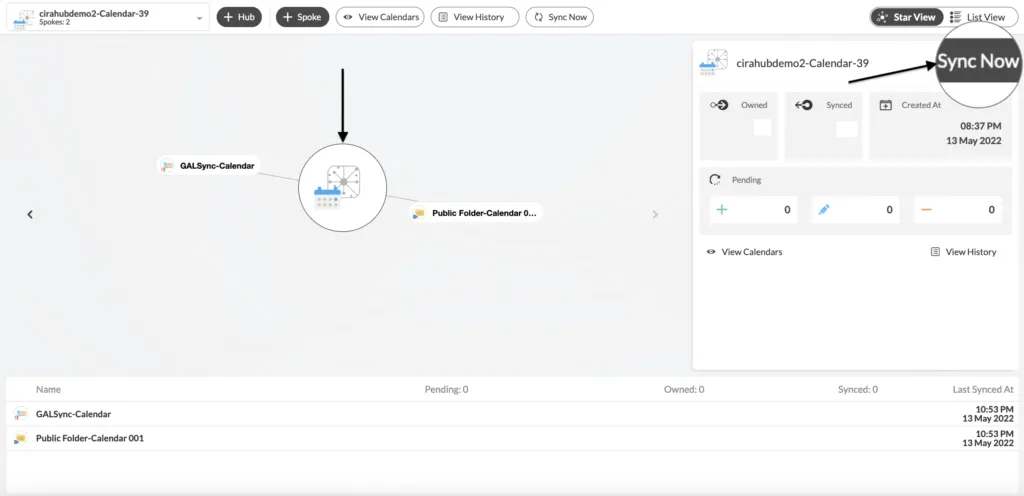Click the + Spoke button
The height and width of the screenshot is (496, 1024).
302,17
